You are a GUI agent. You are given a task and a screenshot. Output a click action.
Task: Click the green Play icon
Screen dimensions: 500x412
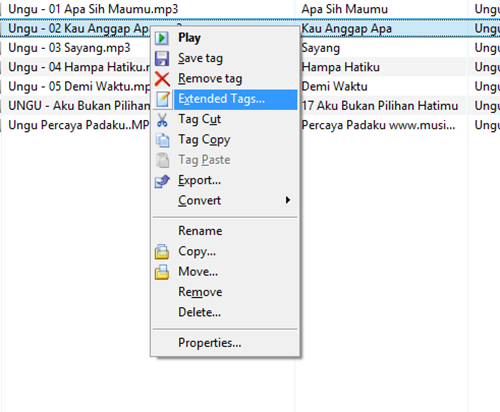point(162,38)
